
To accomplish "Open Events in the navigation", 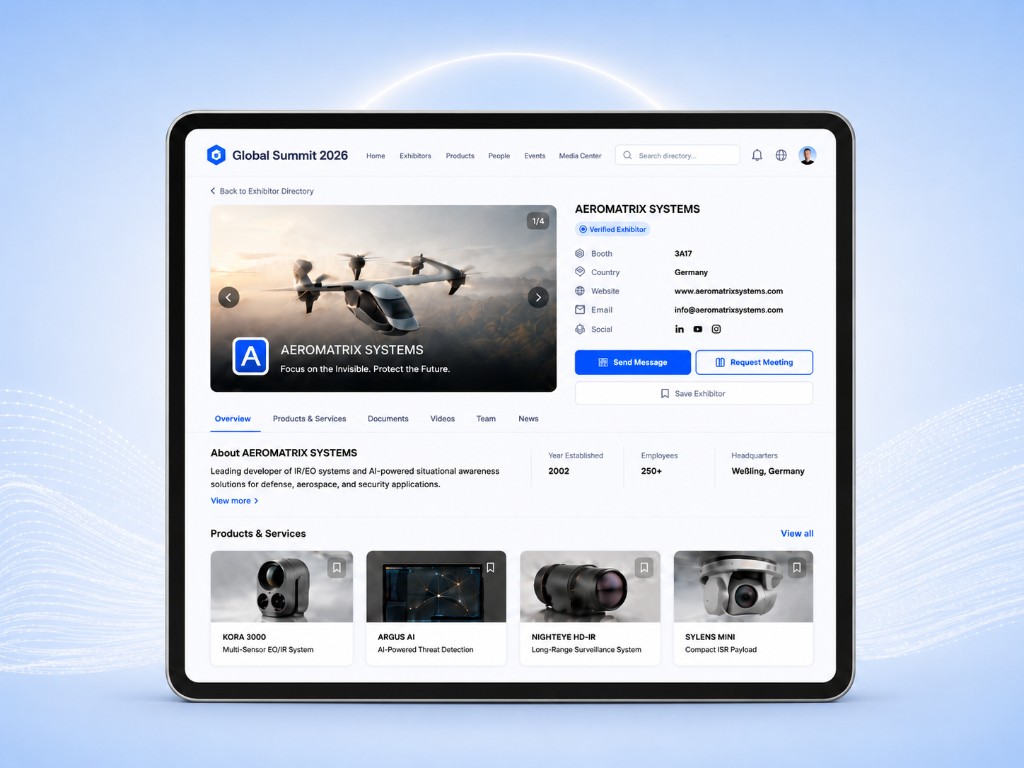I will coord(534,155).
